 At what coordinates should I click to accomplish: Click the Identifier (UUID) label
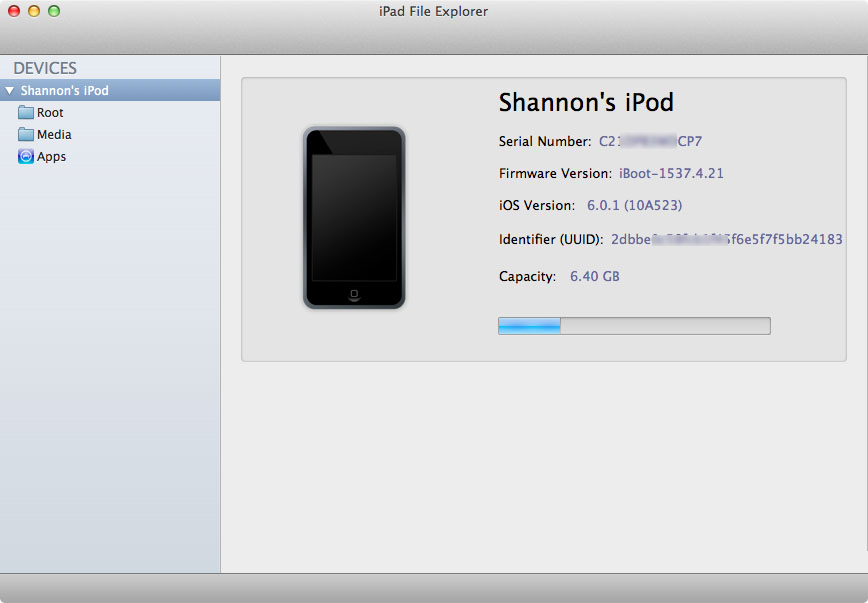pyautogui.click(x=551, y=239)
